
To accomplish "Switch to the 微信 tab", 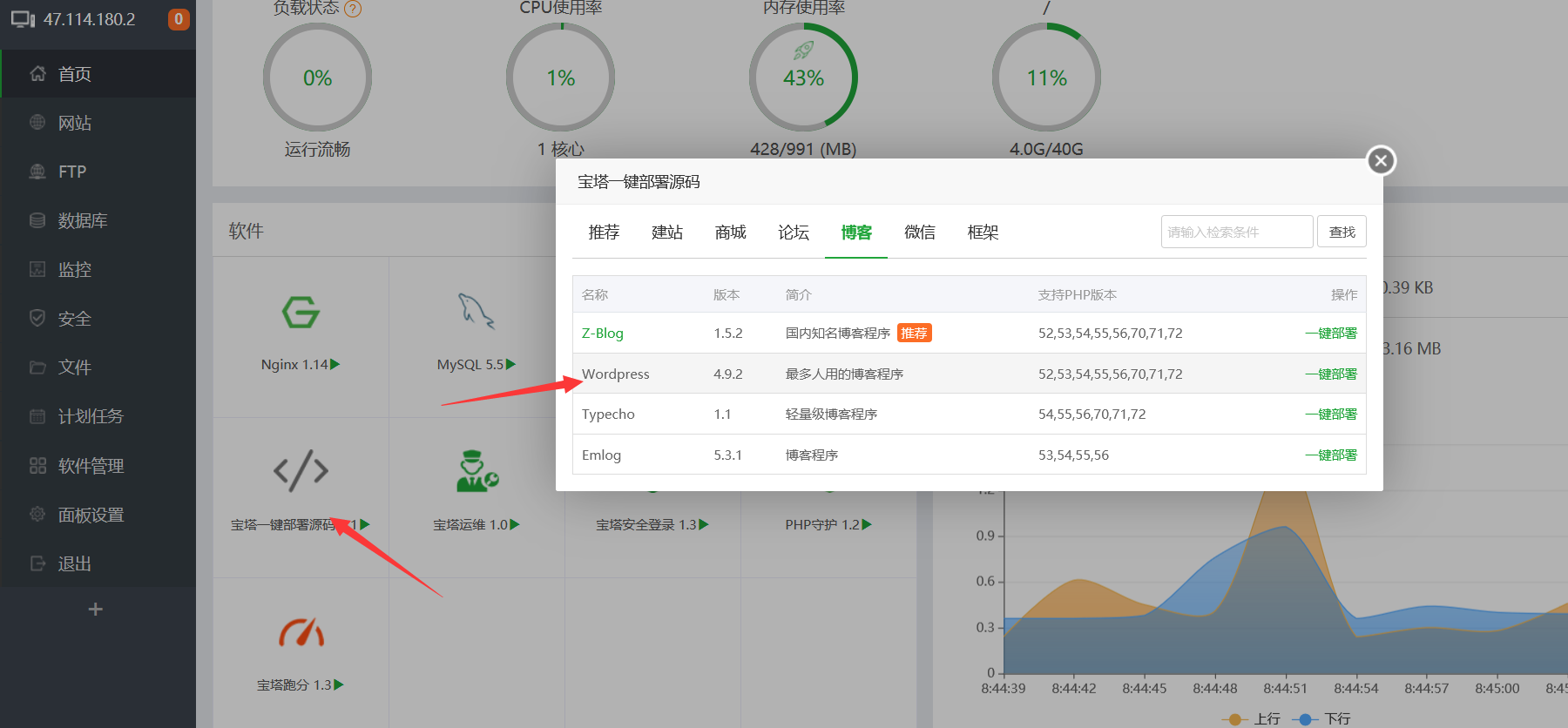I will (920, 232).
